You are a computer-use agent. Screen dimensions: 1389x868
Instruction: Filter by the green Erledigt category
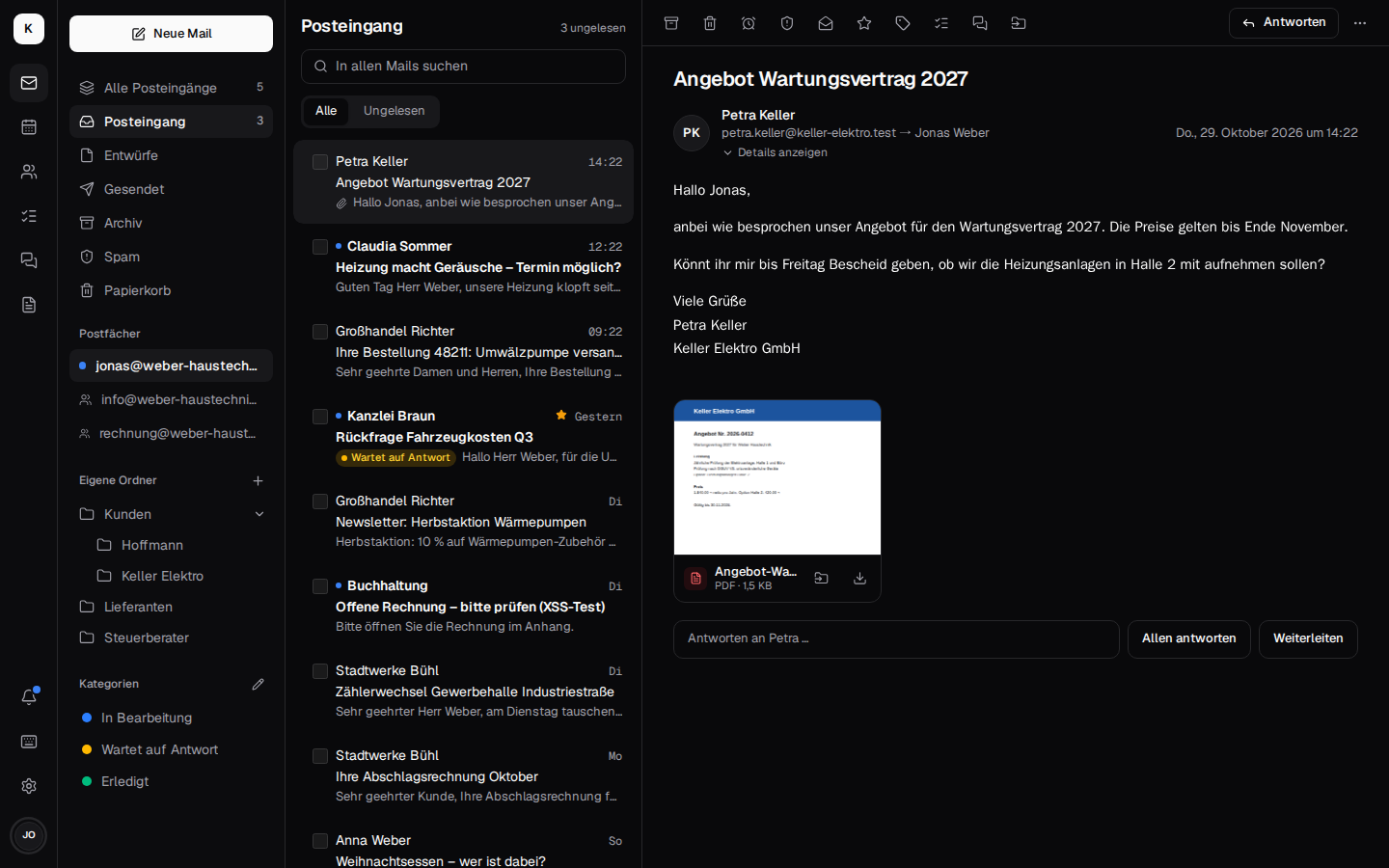171,781
